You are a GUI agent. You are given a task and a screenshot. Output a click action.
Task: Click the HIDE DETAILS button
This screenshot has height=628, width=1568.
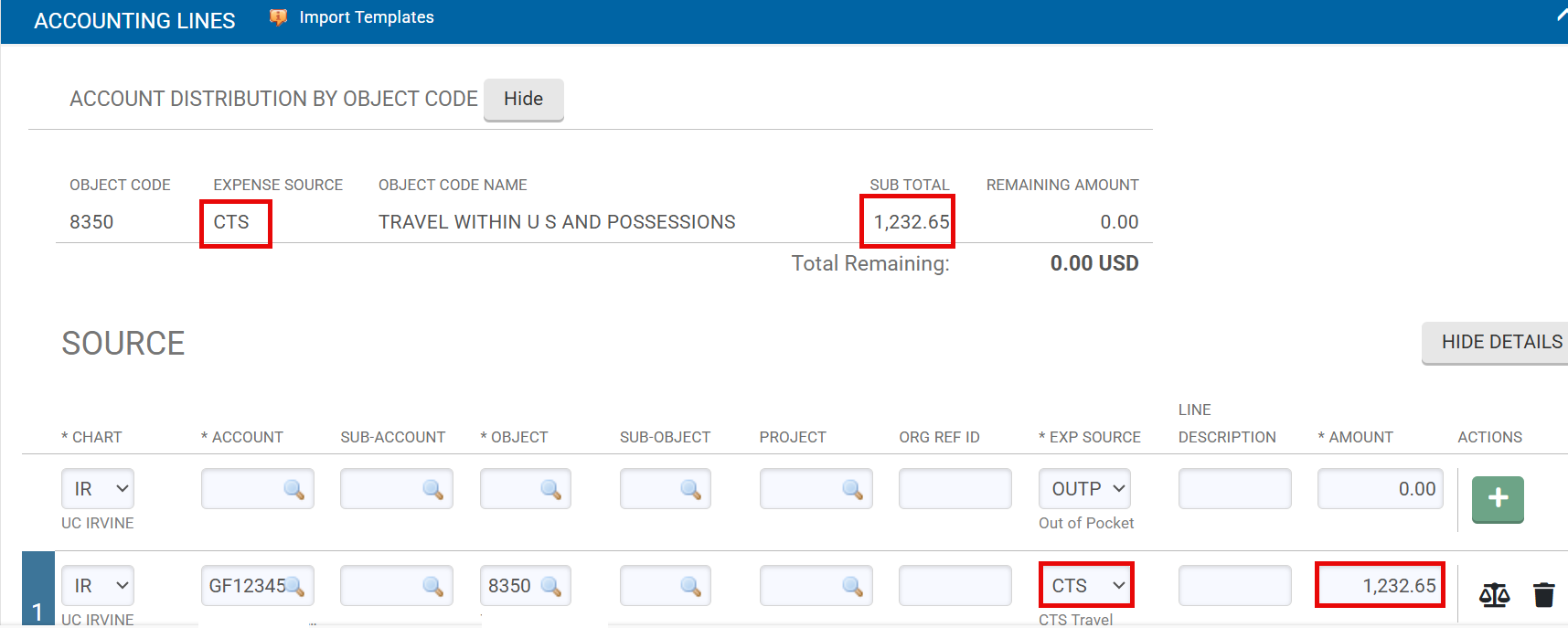point(1500,343)
